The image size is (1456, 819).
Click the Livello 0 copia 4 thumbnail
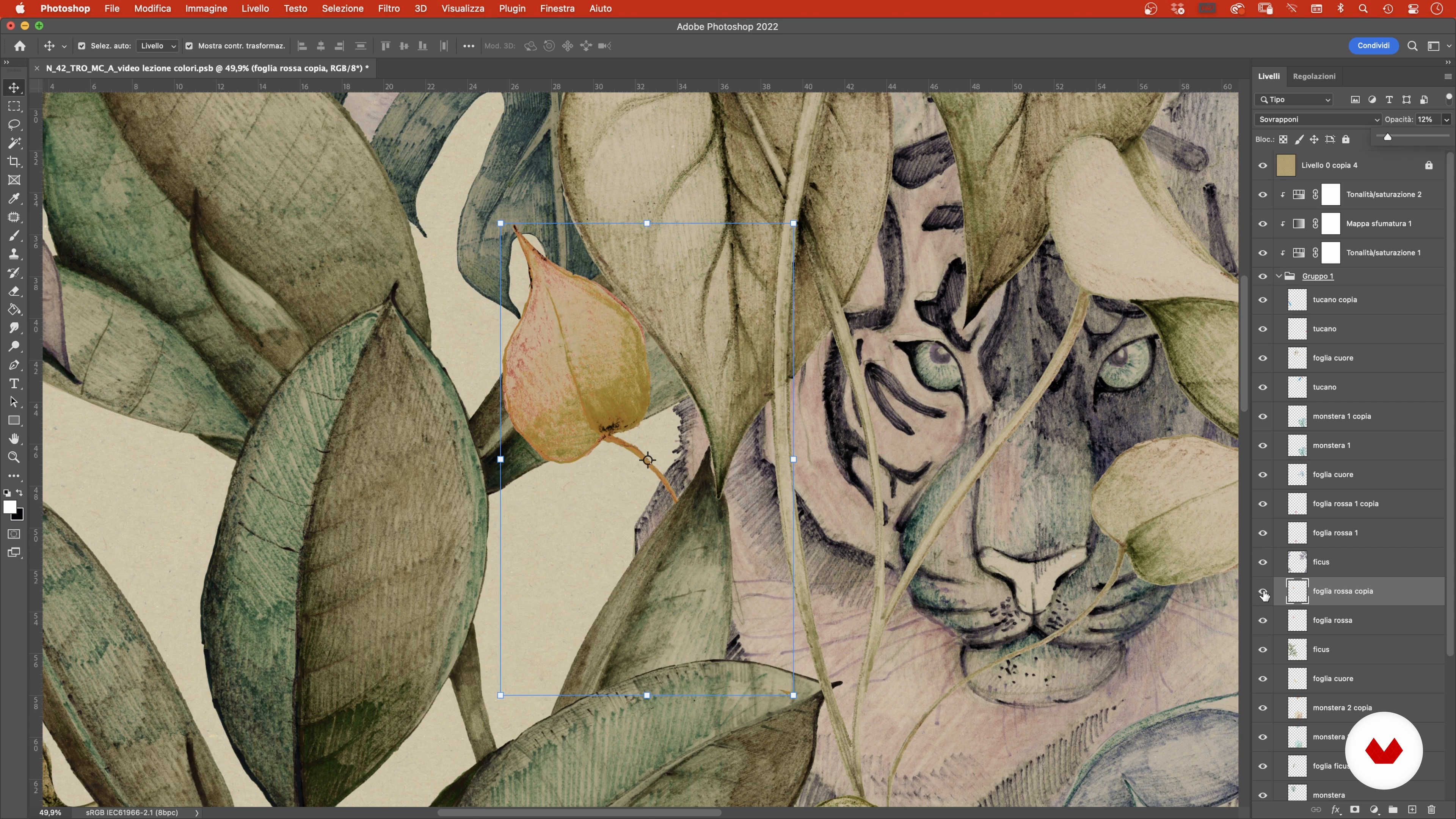(x=1286, y=166)
